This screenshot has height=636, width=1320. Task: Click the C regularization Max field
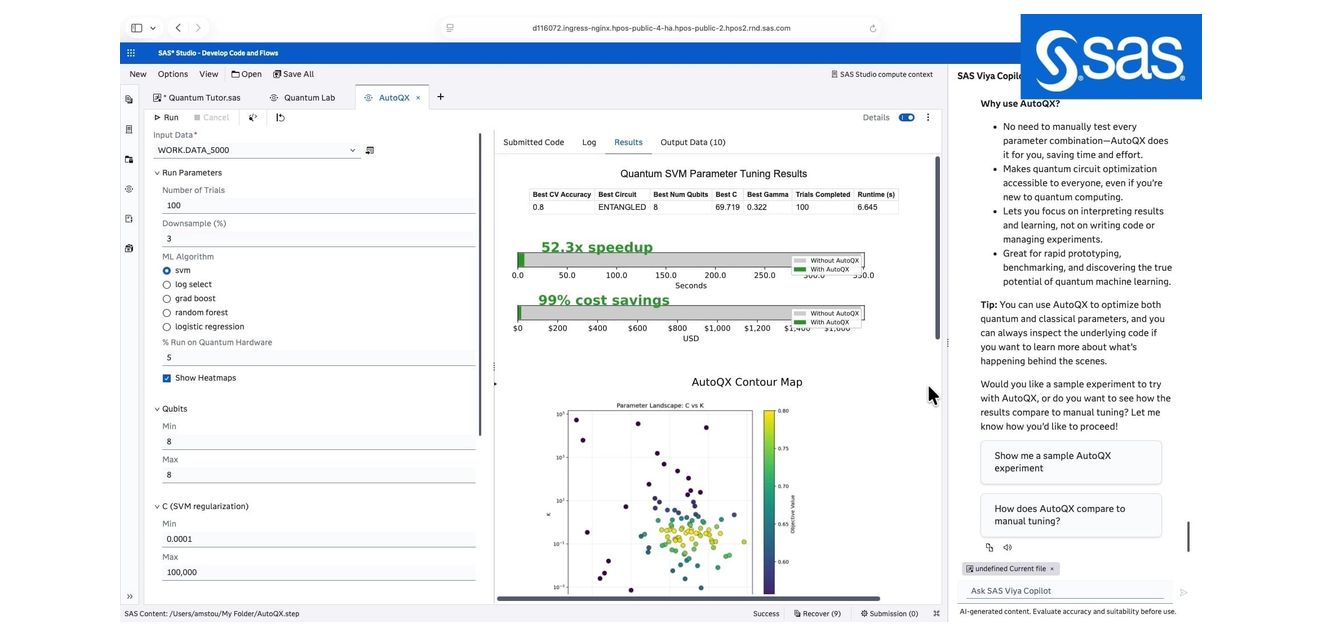319,572
